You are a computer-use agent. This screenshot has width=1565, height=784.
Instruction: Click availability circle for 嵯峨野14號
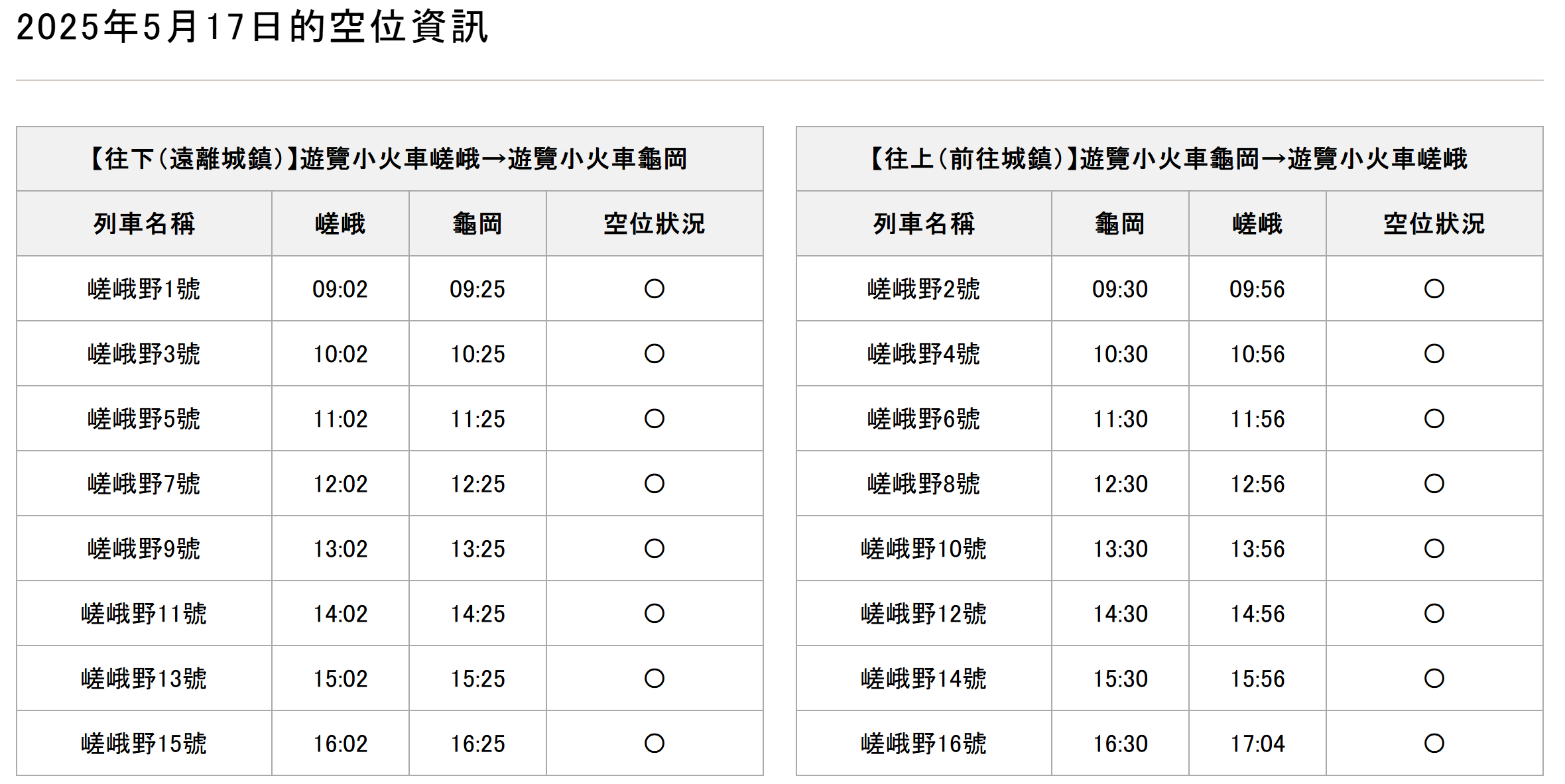tap(1434, 679)
